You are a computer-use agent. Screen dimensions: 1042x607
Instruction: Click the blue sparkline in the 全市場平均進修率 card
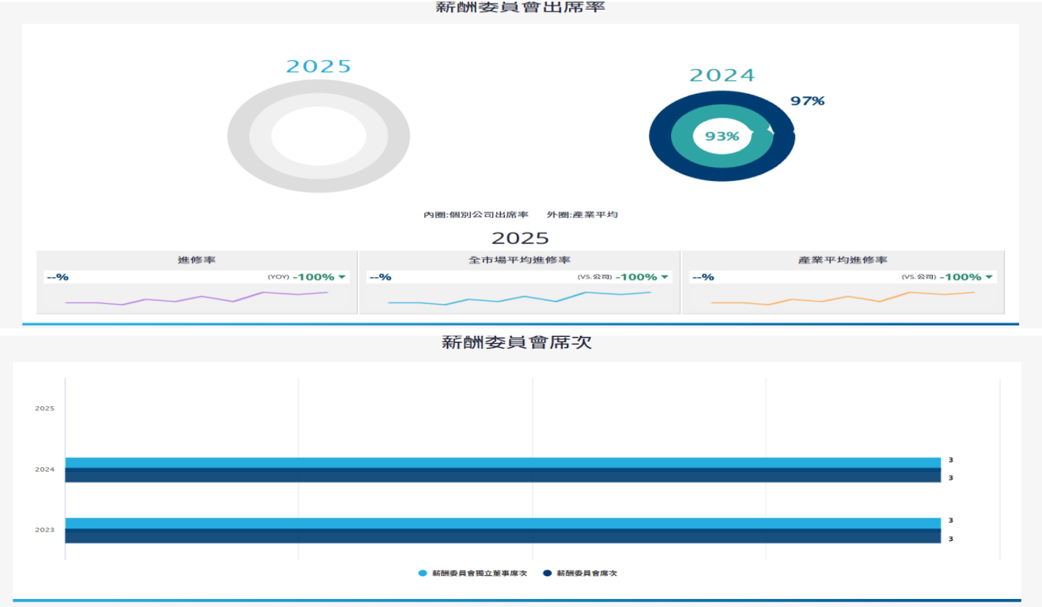[519, 298]
